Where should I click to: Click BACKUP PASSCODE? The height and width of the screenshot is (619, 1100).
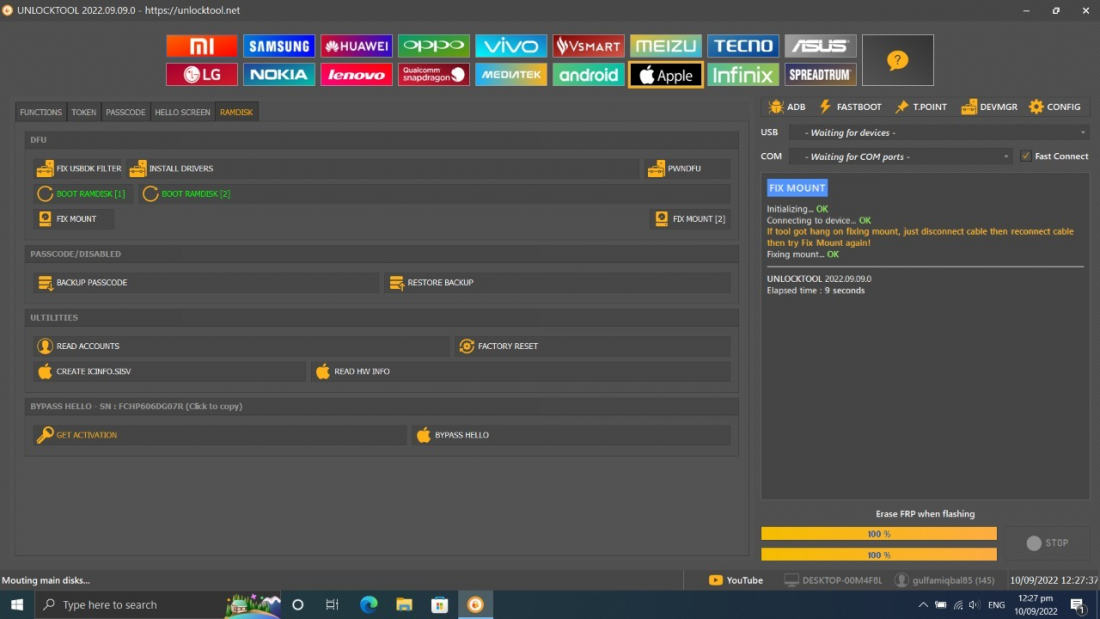tap(206, 283)
